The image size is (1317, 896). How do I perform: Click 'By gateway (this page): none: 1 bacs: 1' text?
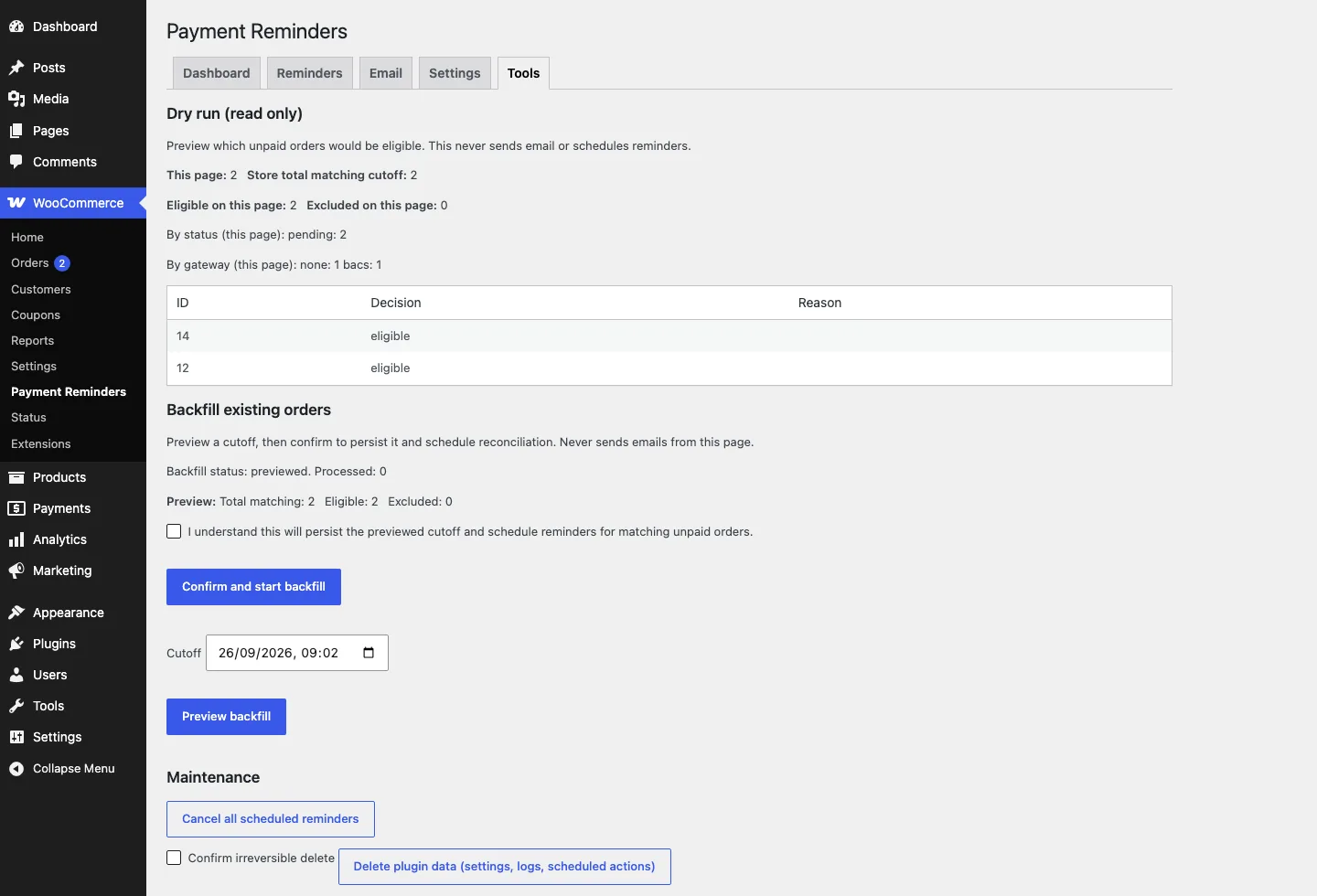coord(274,264)
